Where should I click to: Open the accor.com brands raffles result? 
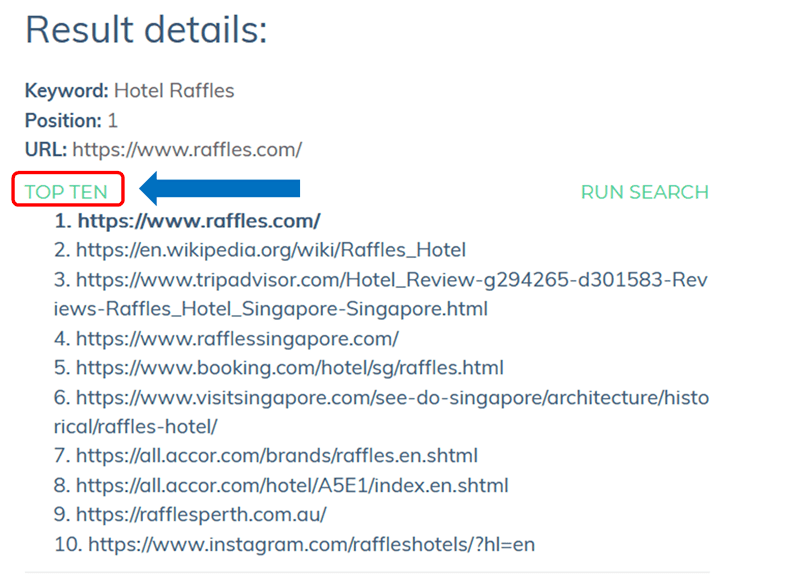click(277, 456)
